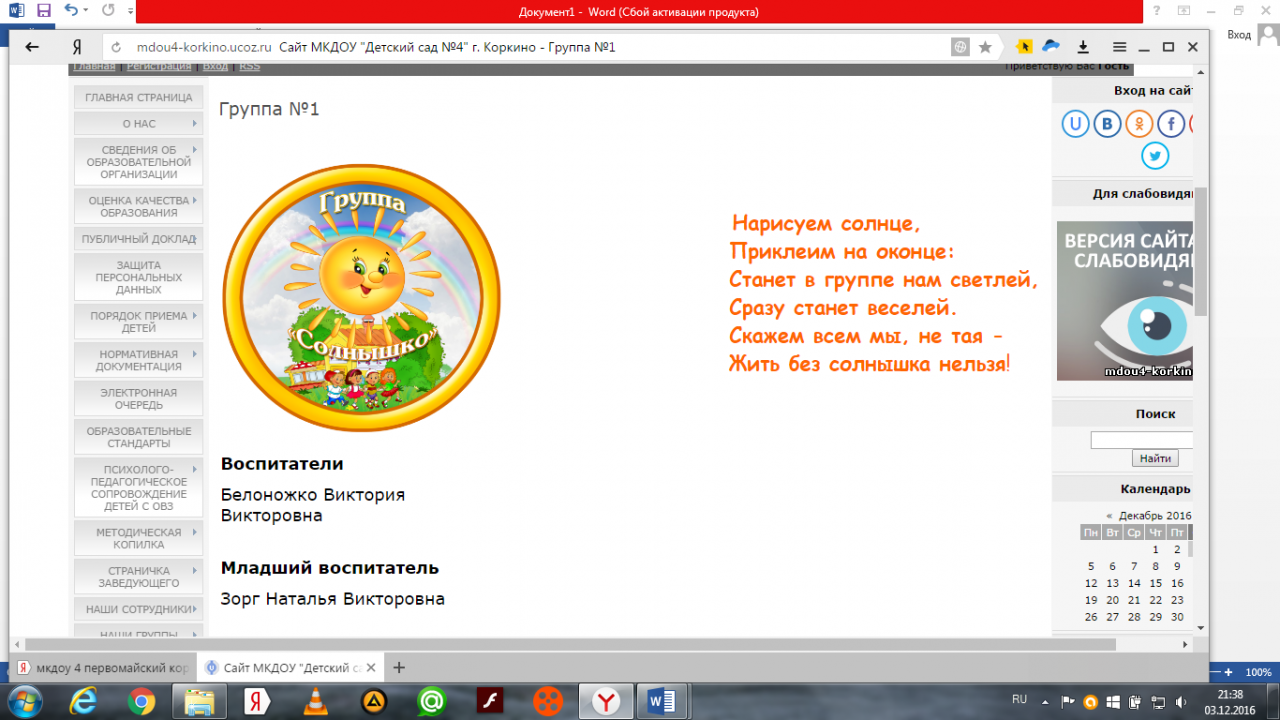Open ПСИХОЛОГО-ПЕДАГОГИЧЕСКОЕ СОПРОВОЖДЕНИЕ menu item
The image size is (1280, 720).
point(138,488)
